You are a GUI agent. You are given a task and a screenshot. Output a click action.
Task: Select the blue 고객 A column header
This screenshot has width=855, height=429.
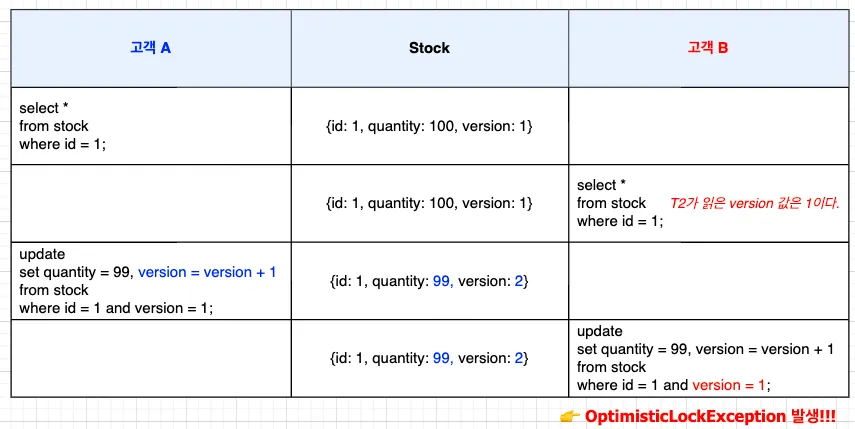tap(151, 47)
